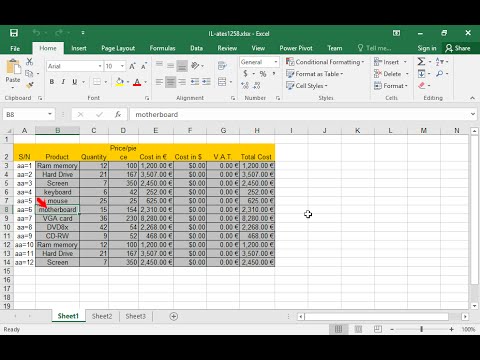Switch to the Sheet2 tab
This screenshot has width=480, height=360.
pos(102,316)
